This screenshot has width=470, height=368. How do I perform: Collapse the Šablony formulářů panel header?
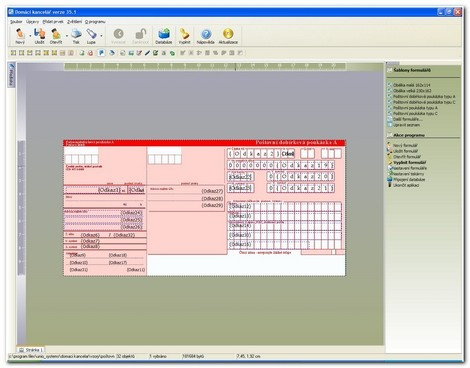point(423,70)
